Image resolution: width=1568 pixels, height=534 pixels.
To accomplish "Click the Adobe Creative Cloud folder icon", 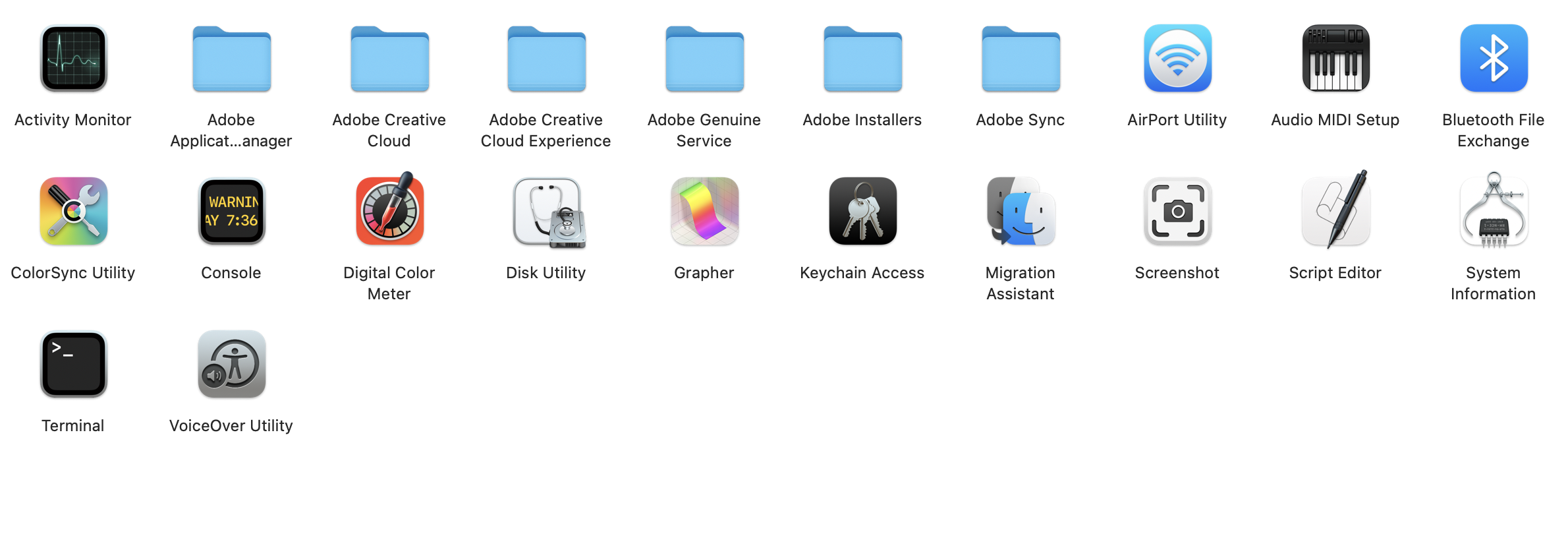I will point(390,59).
